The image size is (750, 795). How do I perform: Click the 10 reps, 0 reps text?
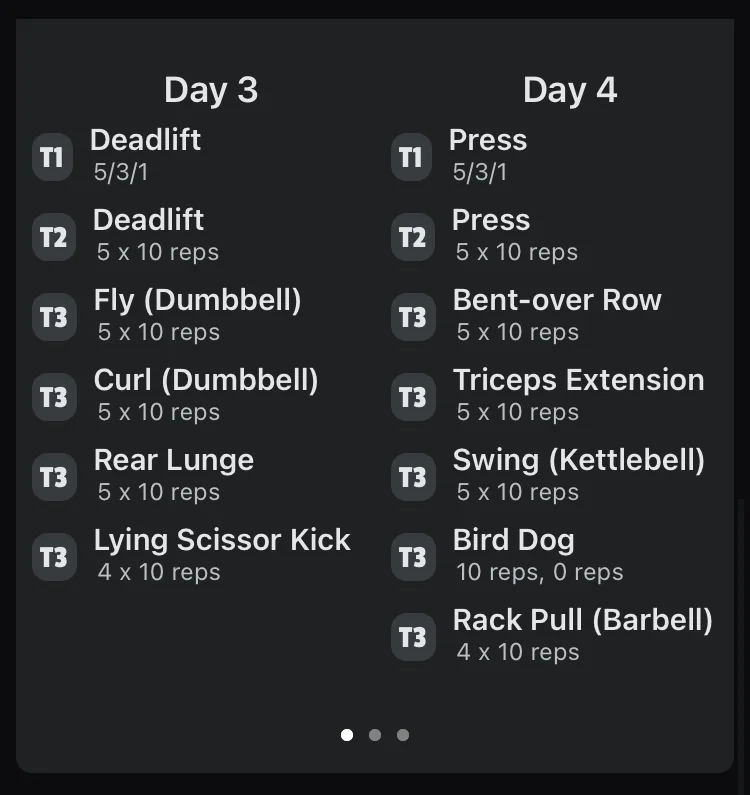pos(540,572)
